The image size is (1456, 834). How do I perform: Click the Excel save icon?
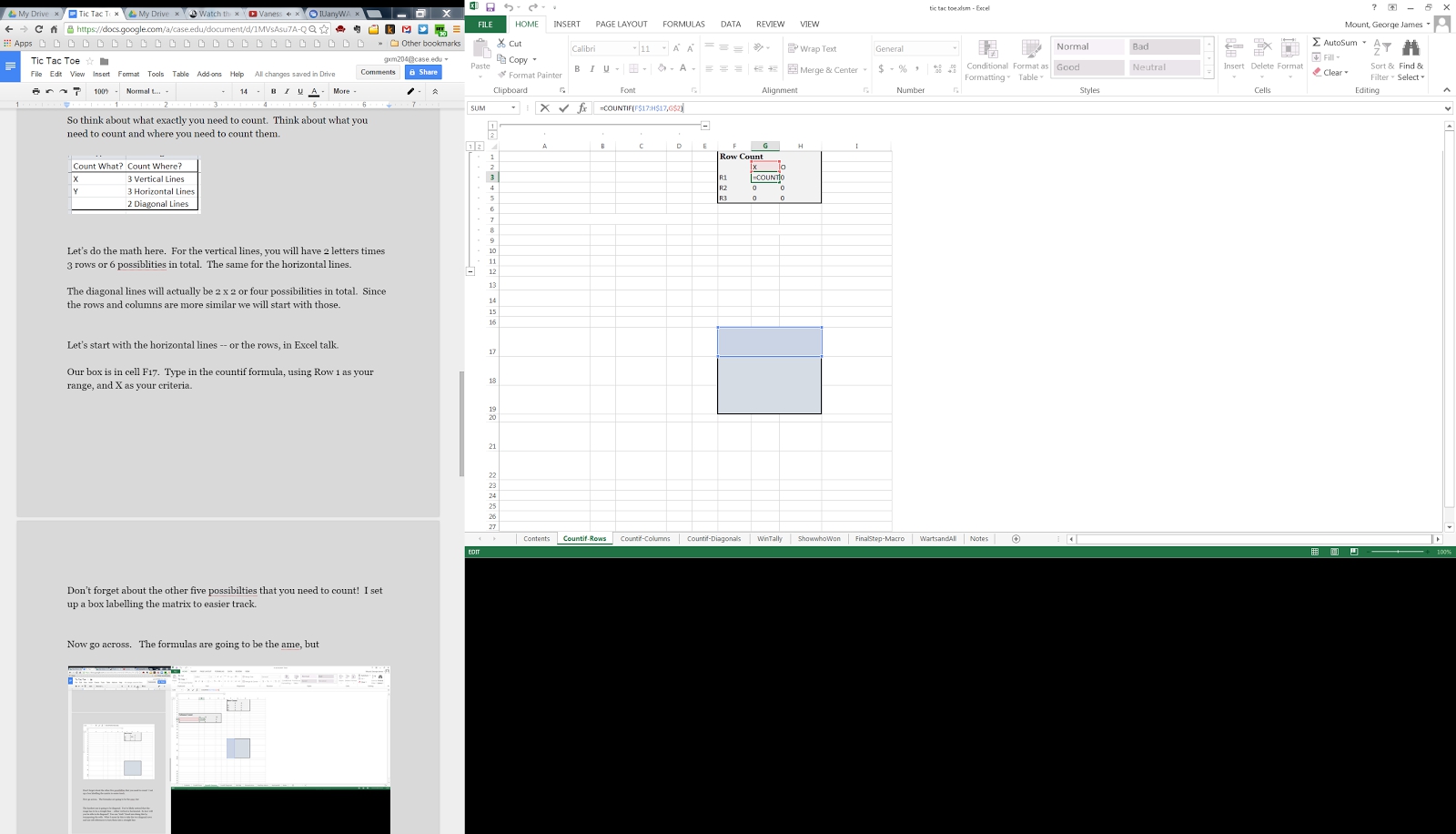pos(490,7)
